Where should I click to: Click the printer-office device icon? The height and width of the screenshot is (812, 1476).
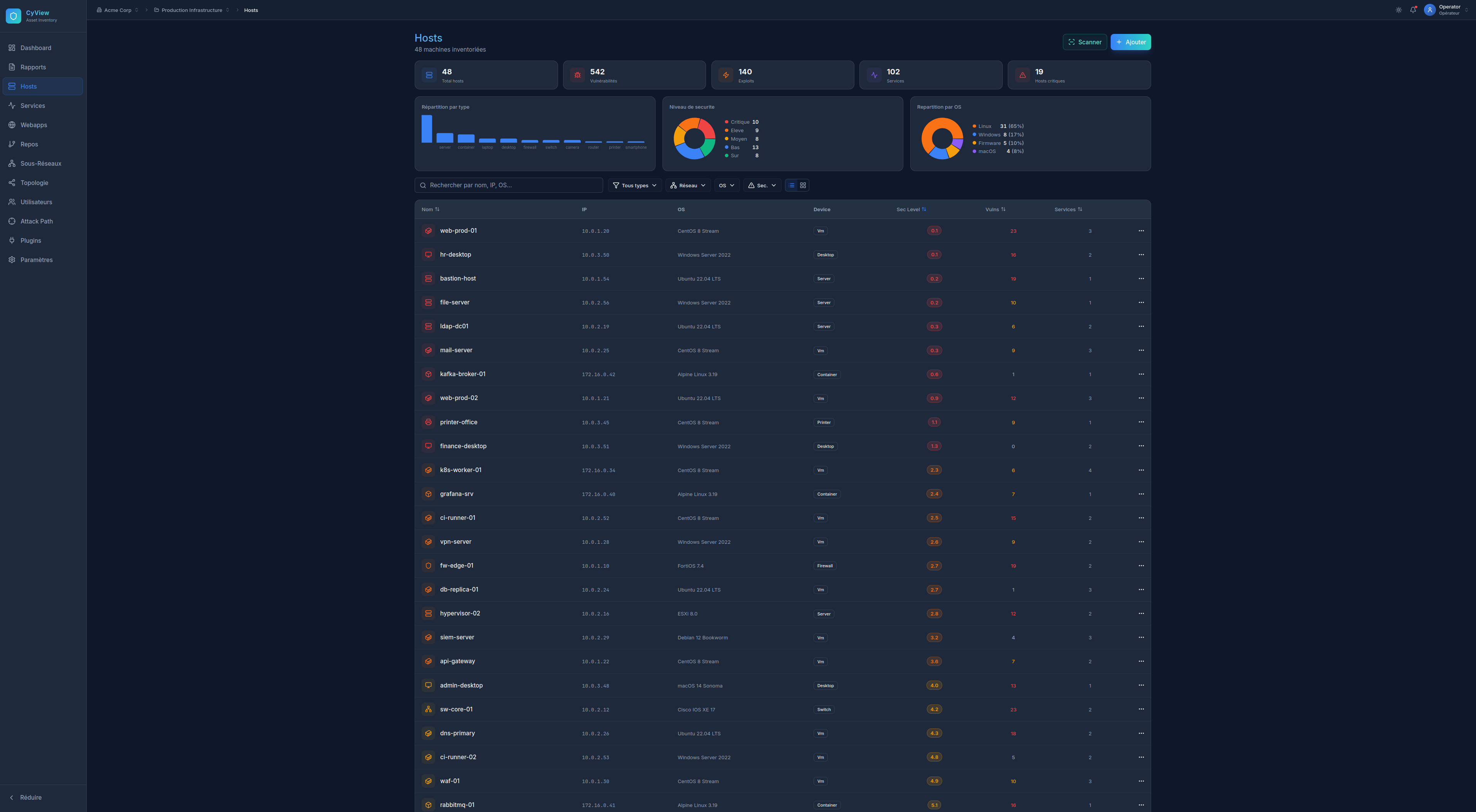(x=428, y=422)
